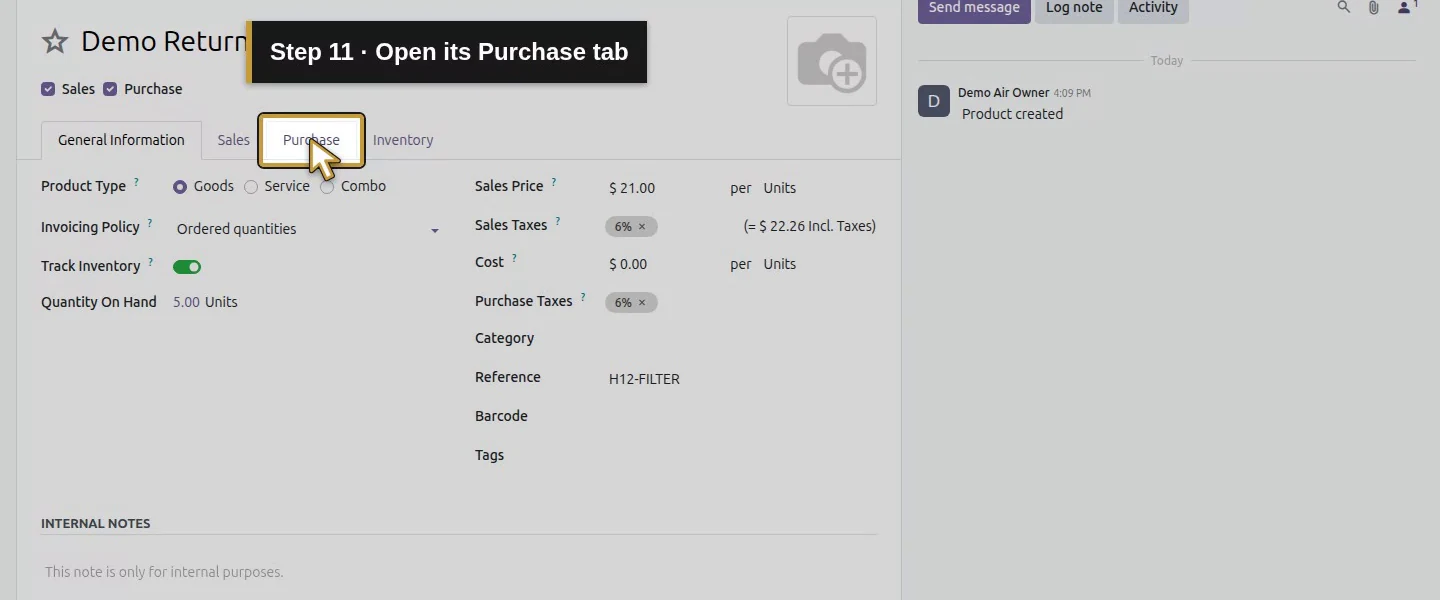Screen dimensions: 1440x600
Task: Show followers icon in chatter
Action: point(1407,8)
